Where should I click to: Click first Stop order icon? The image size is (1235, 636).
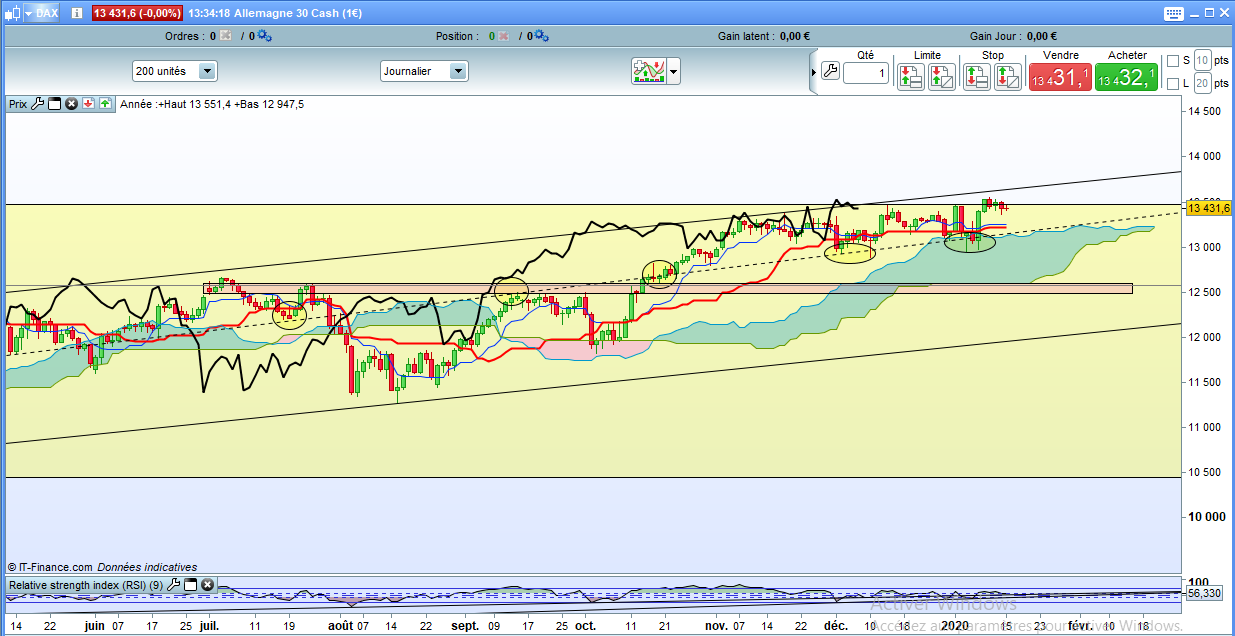[x=976, y=76]
